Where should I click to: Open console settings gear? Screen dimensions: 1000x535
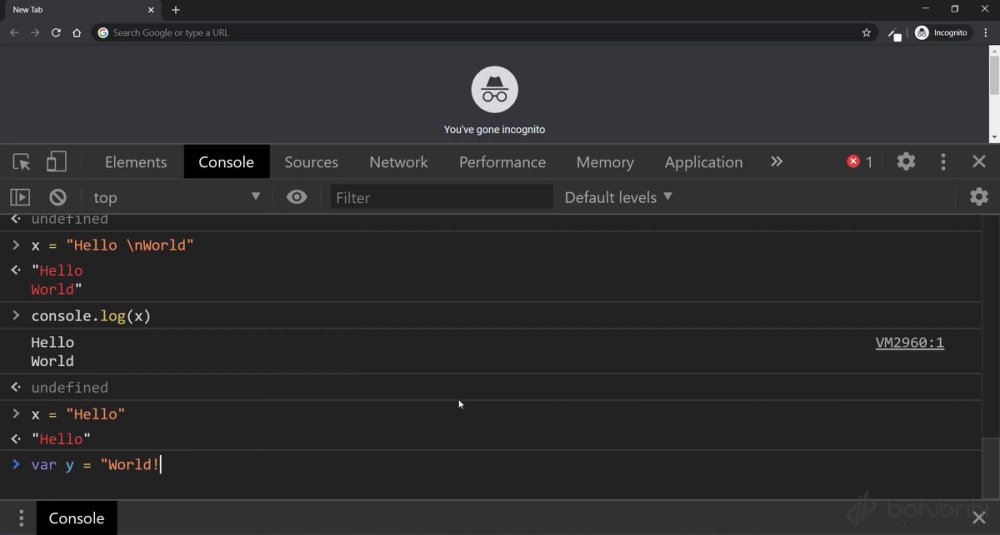(979, 197)
